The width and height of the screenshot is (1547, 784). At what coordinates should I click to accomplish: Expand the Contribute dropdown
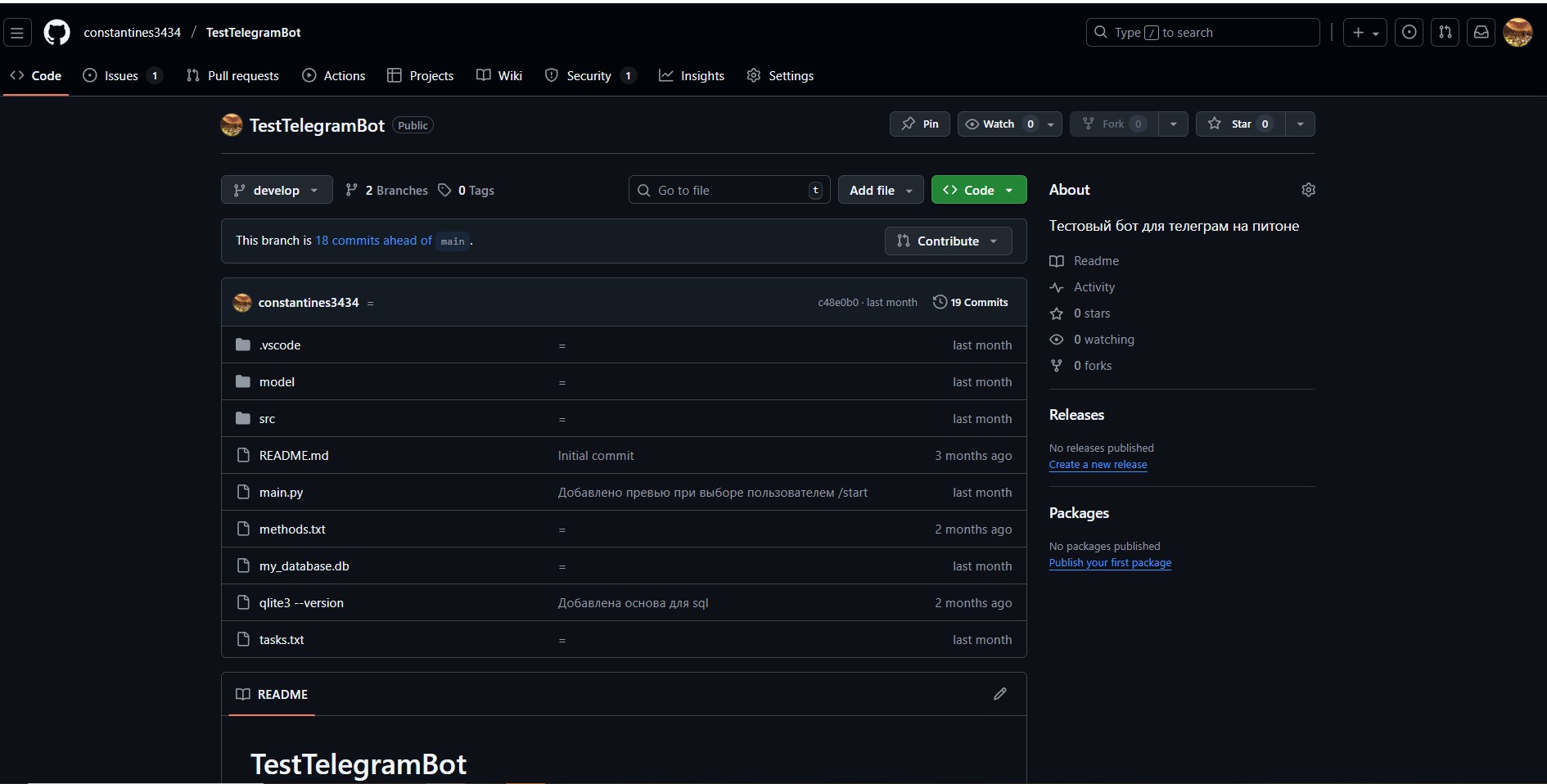(x=949, y=241)
